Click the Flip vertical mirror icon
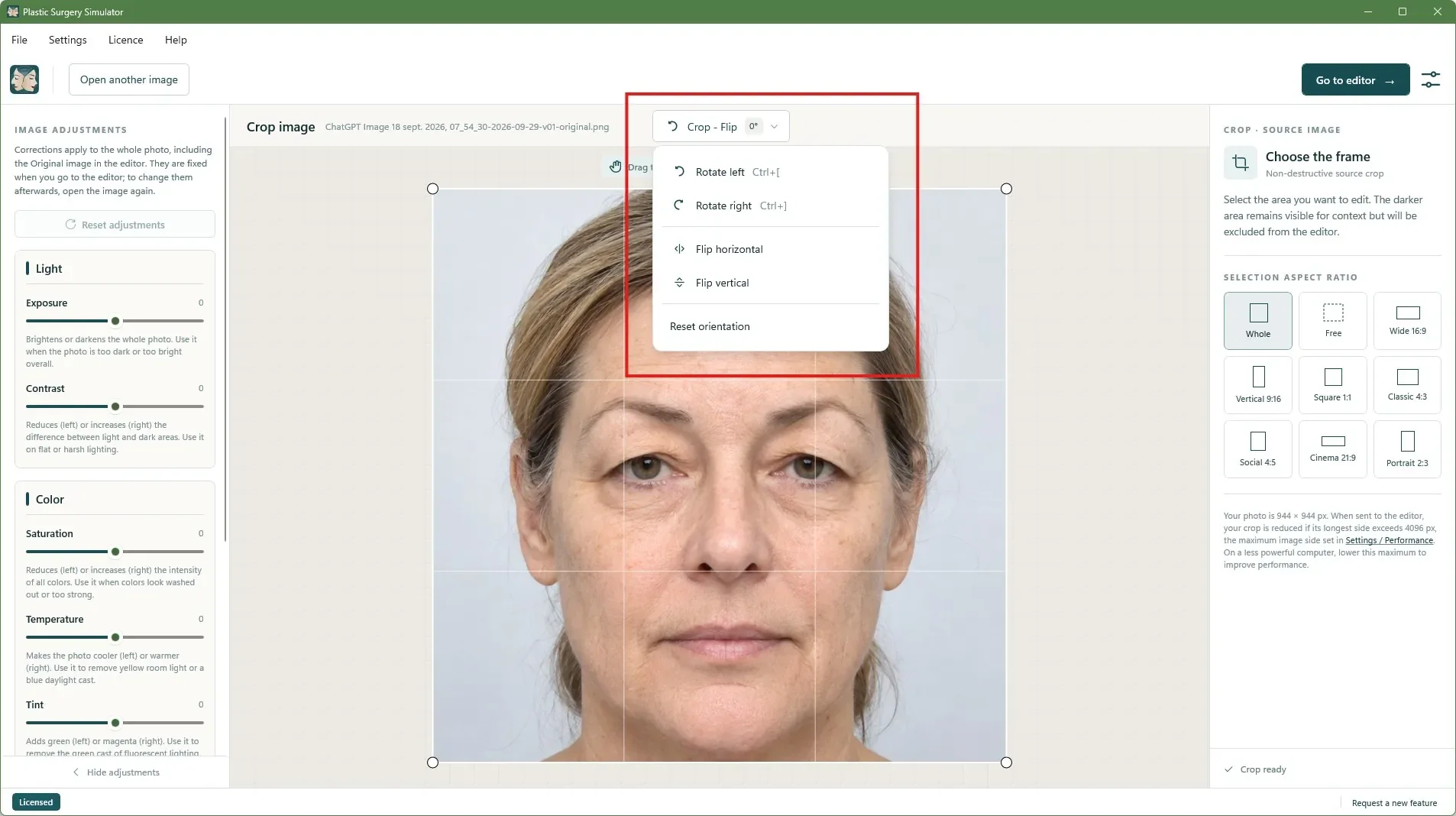 (679, 283)
